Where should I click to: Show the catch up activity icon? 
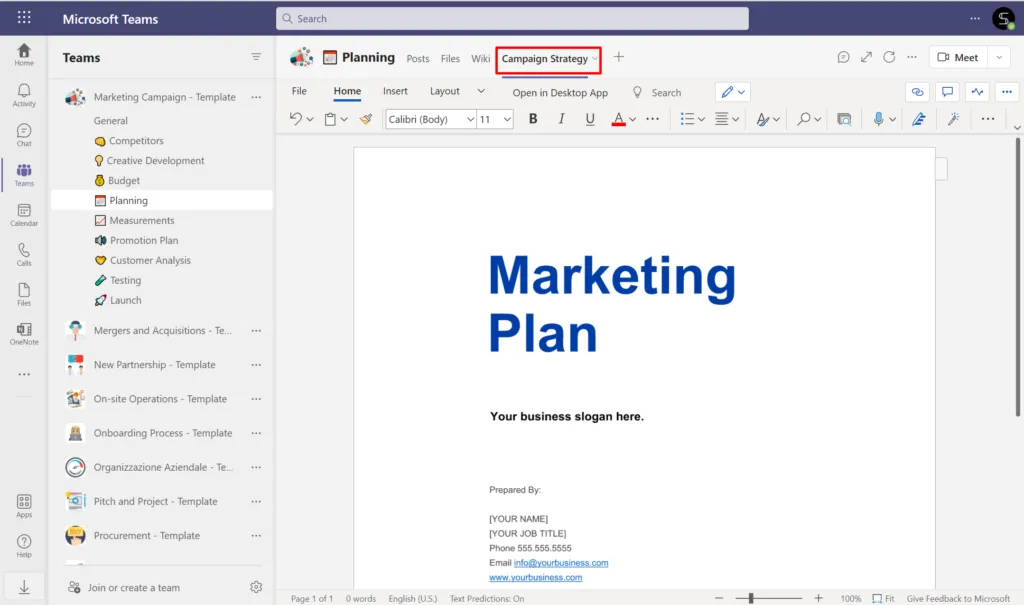(977, 92)
